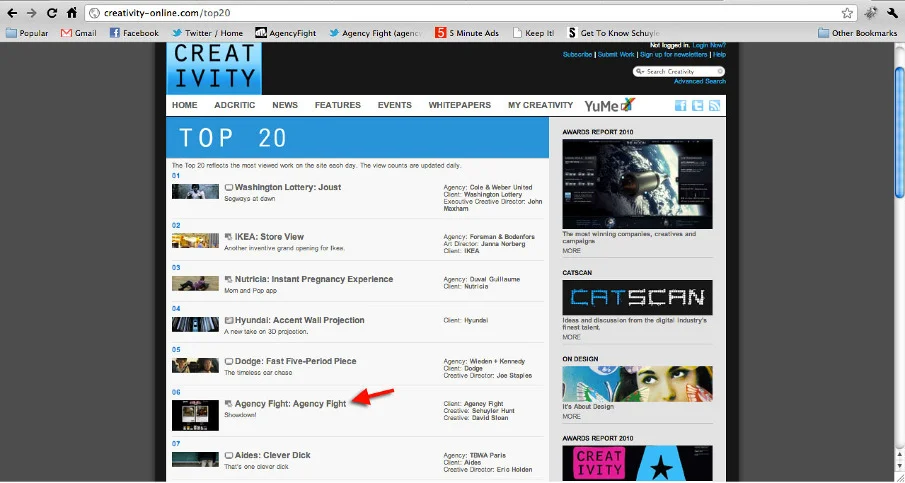This screenshot has width=905, height=483.
Task: Open the Facebook bookmark
Action: [x=134, y=33]
